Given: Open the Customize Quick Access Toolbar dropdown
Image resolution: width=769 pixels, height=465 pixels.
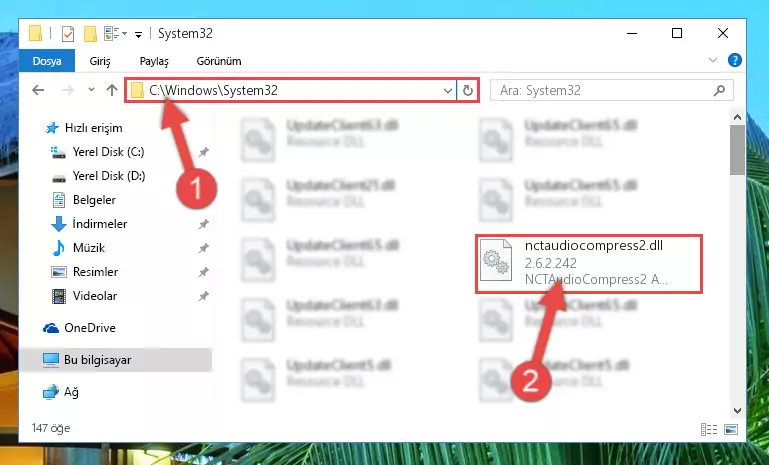Looking at the screenshot, I should [139, 34].
